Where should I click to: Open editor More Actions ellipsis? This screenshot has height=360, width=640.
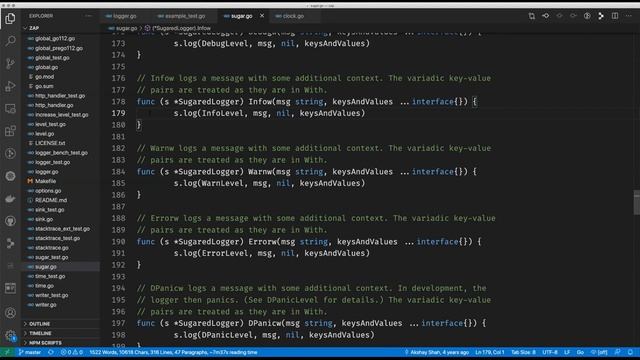629,16
